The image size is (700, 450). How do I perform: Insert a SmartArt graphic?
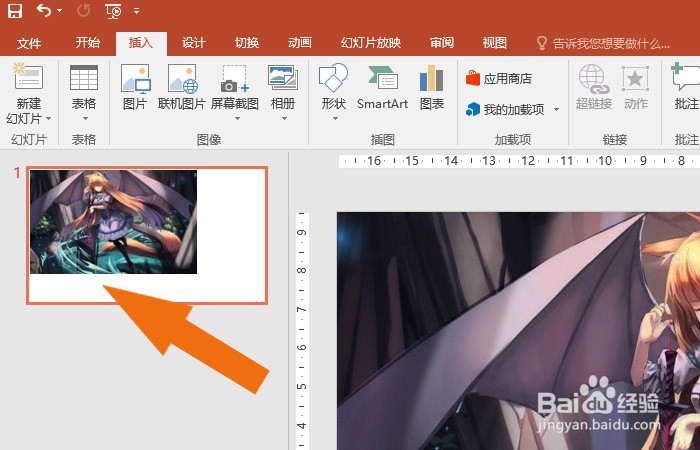(x=383, y=87)
